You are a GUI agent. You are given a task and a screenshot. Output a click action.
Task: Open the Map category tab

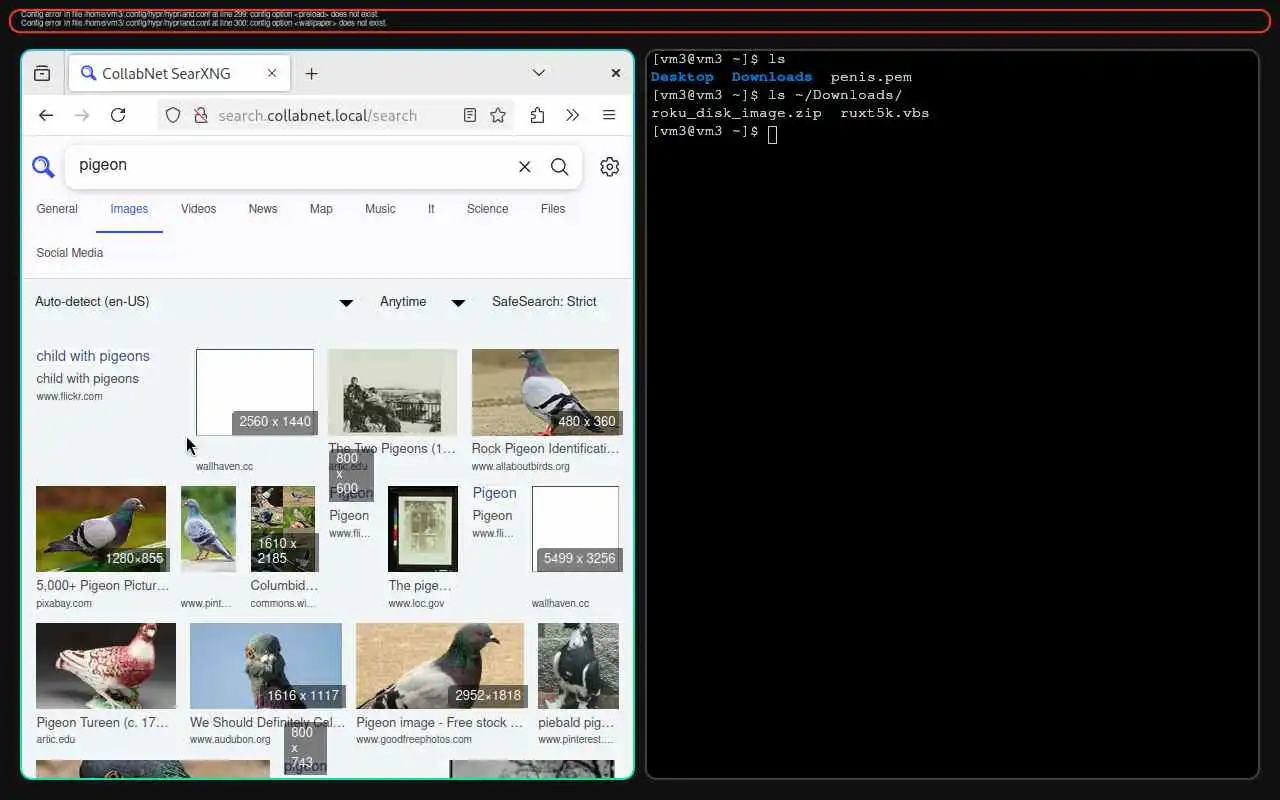[x=321, y=209]
